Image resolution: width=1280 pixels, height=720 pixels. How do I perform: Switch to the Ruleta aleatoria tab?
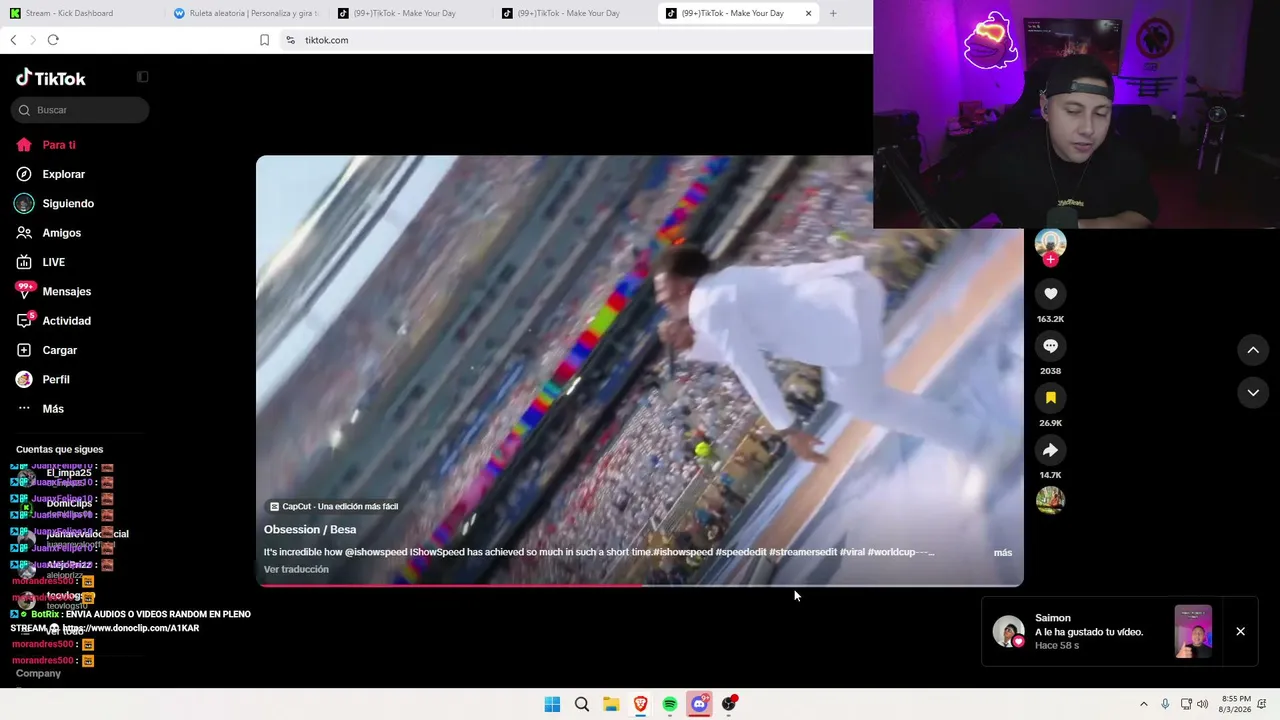[x=245, y=13]
